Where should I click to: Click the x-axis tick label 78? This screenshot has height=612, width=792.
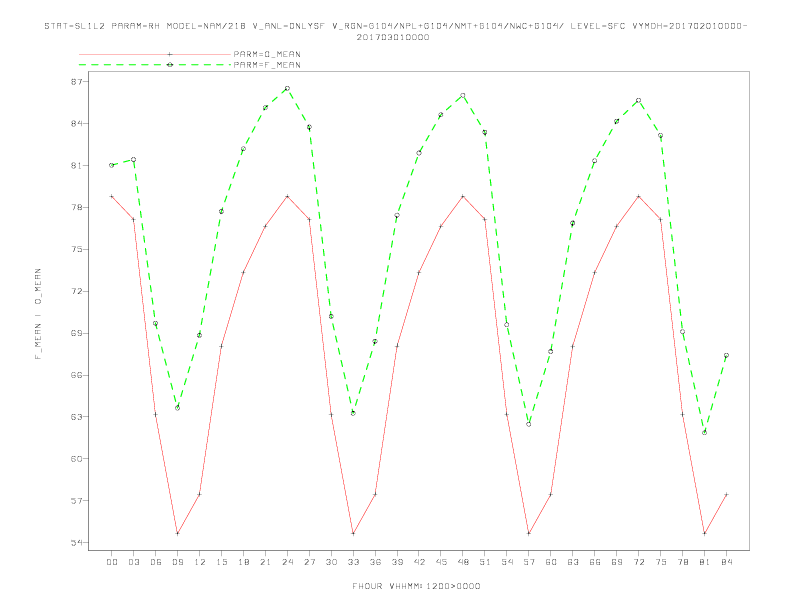pyautogui.click(x=682, y=562)
